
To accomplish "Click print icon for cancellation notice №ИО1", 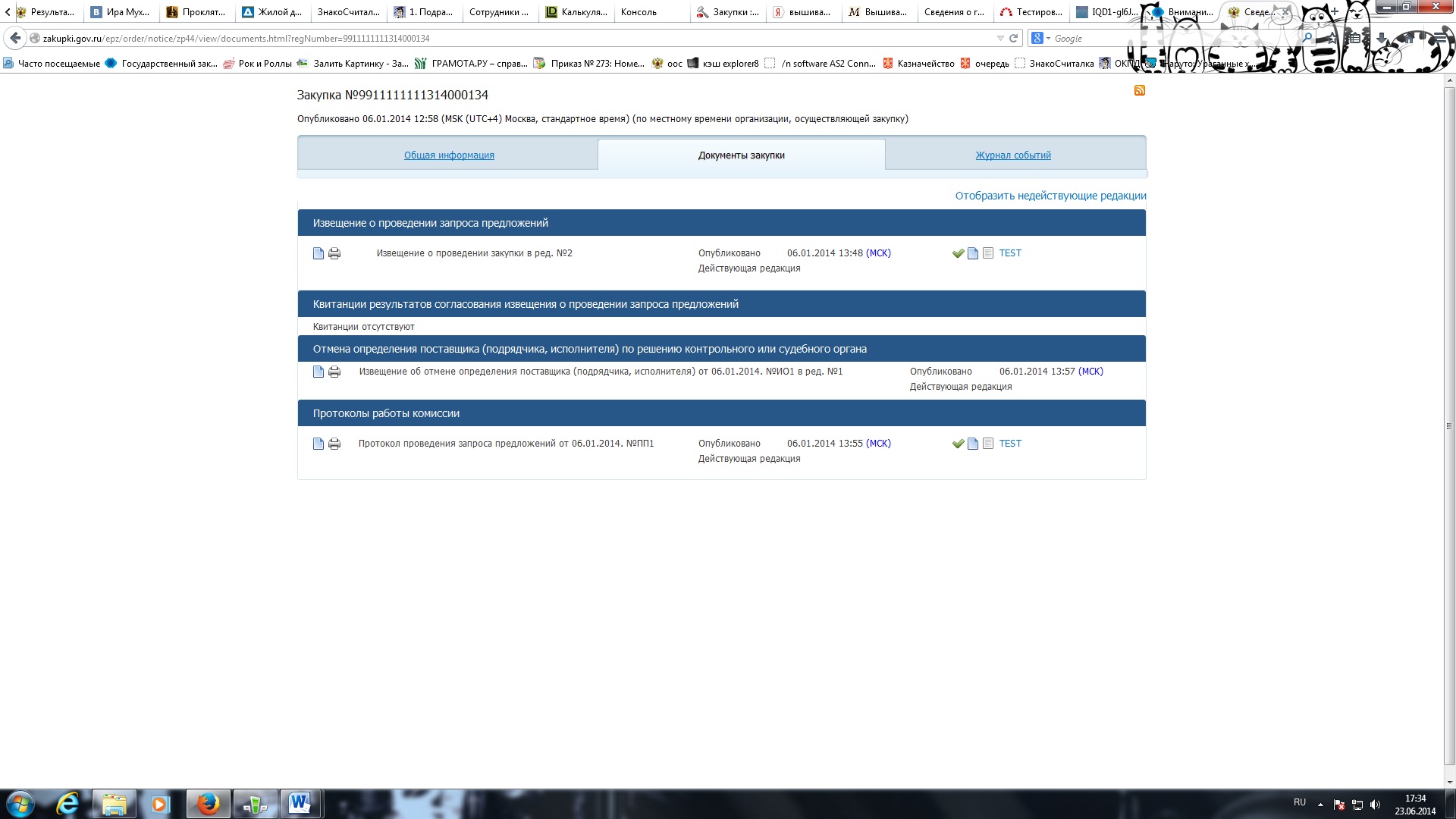I will [334, 372].
